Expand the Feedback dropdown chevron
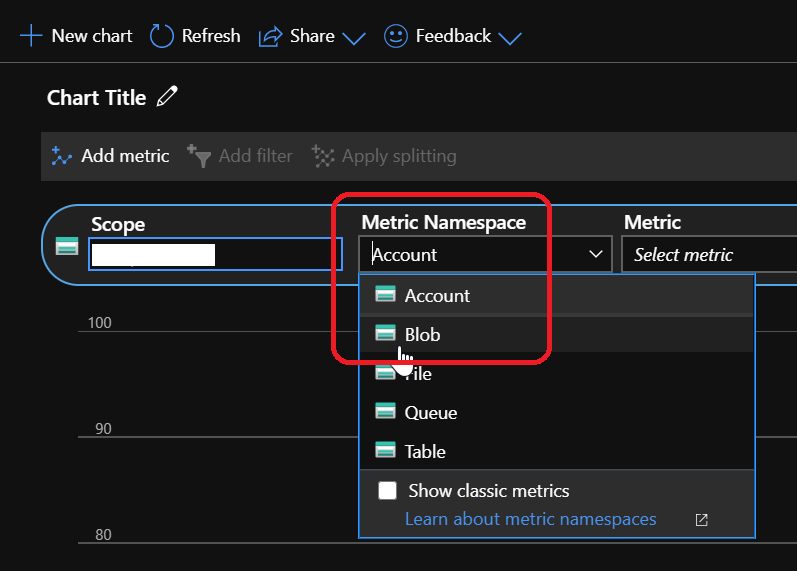797x571 pixels. [510, 38]
